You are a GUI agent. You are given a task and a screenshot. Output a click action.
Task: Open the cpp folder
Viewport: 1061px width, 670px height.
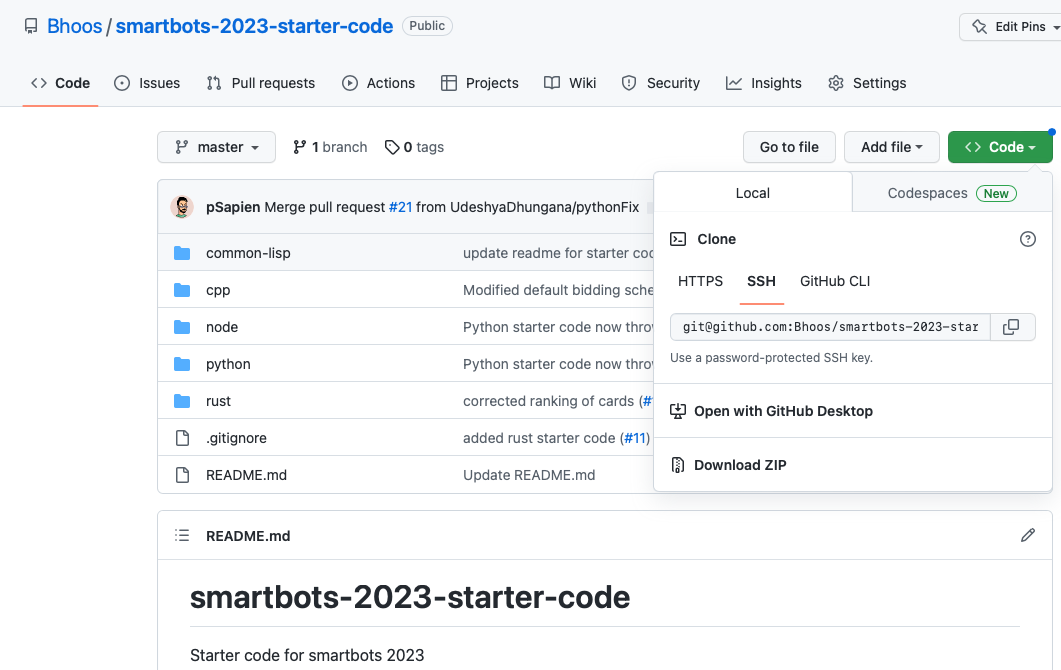coord(218,290)
